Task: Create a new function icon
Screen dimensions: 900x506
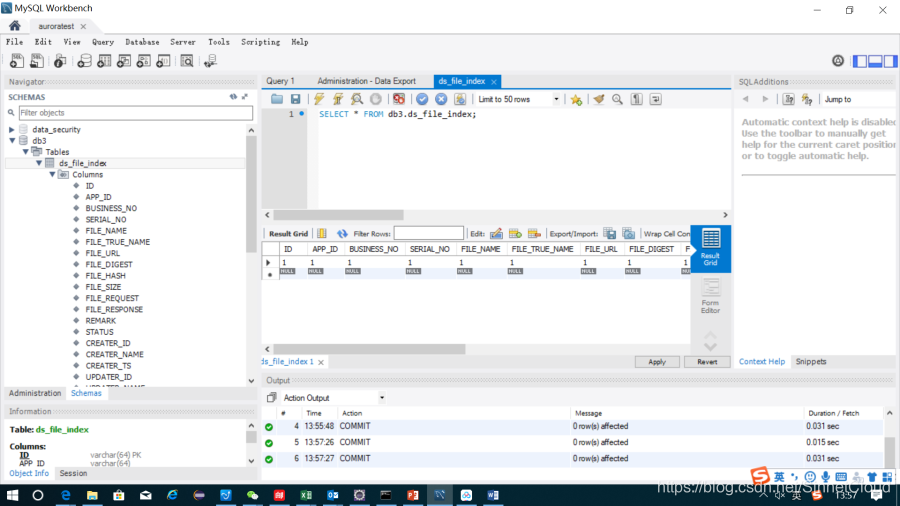Action: coord(163,61)
